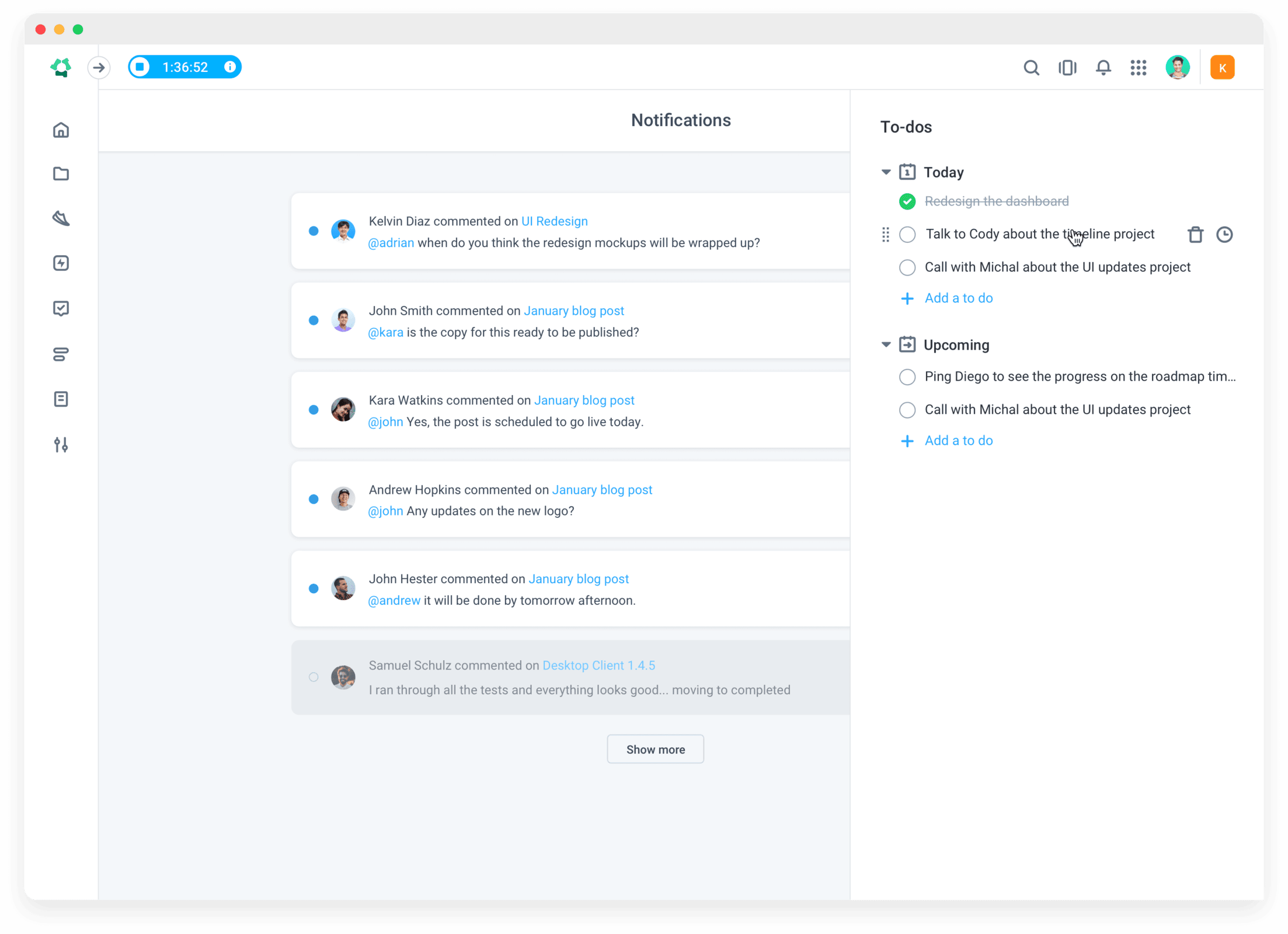Click the @kara mention

385,332
